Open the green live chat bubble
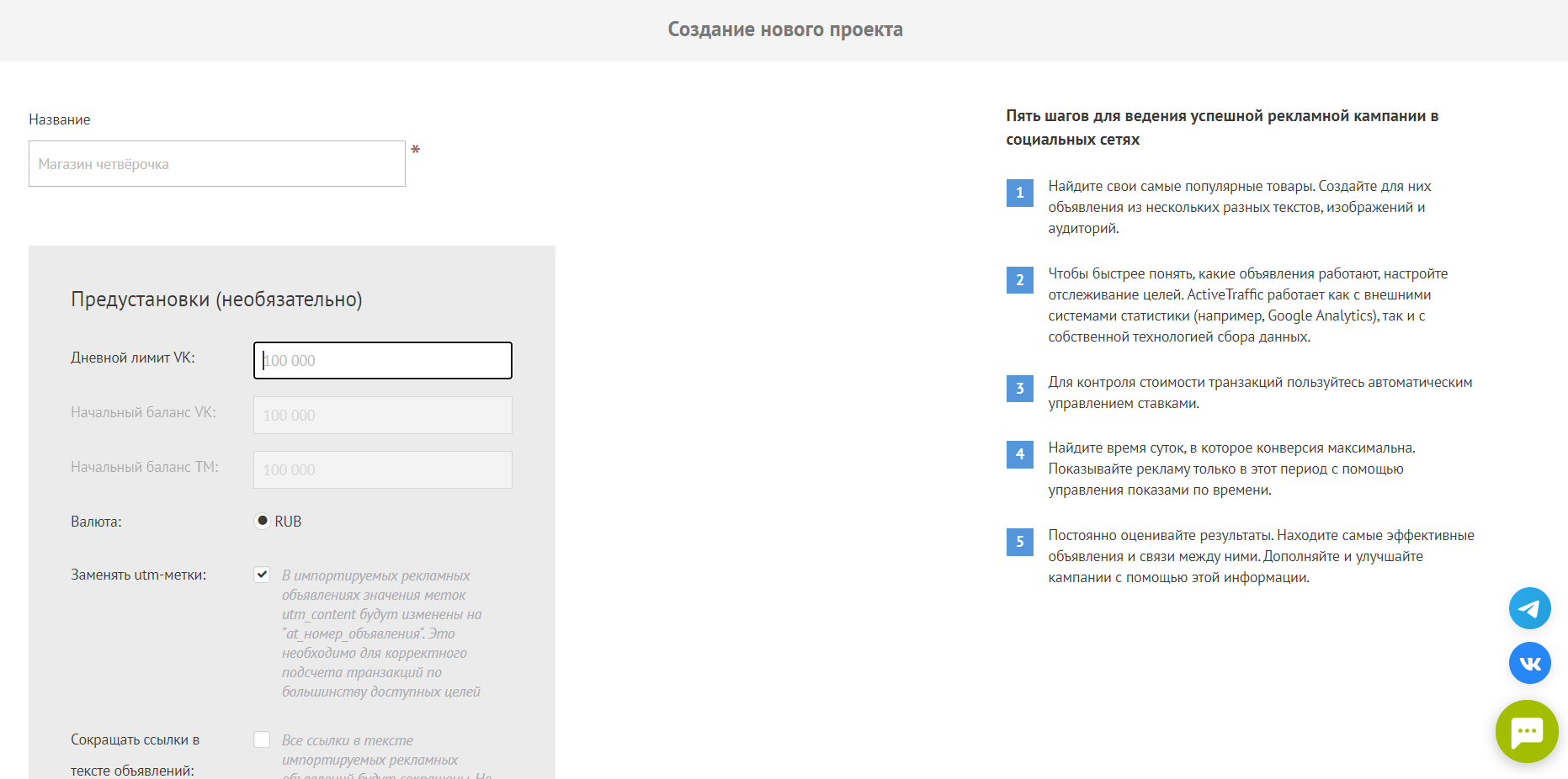This screenshot has height=779, width=1568. tap(1526, 731)
